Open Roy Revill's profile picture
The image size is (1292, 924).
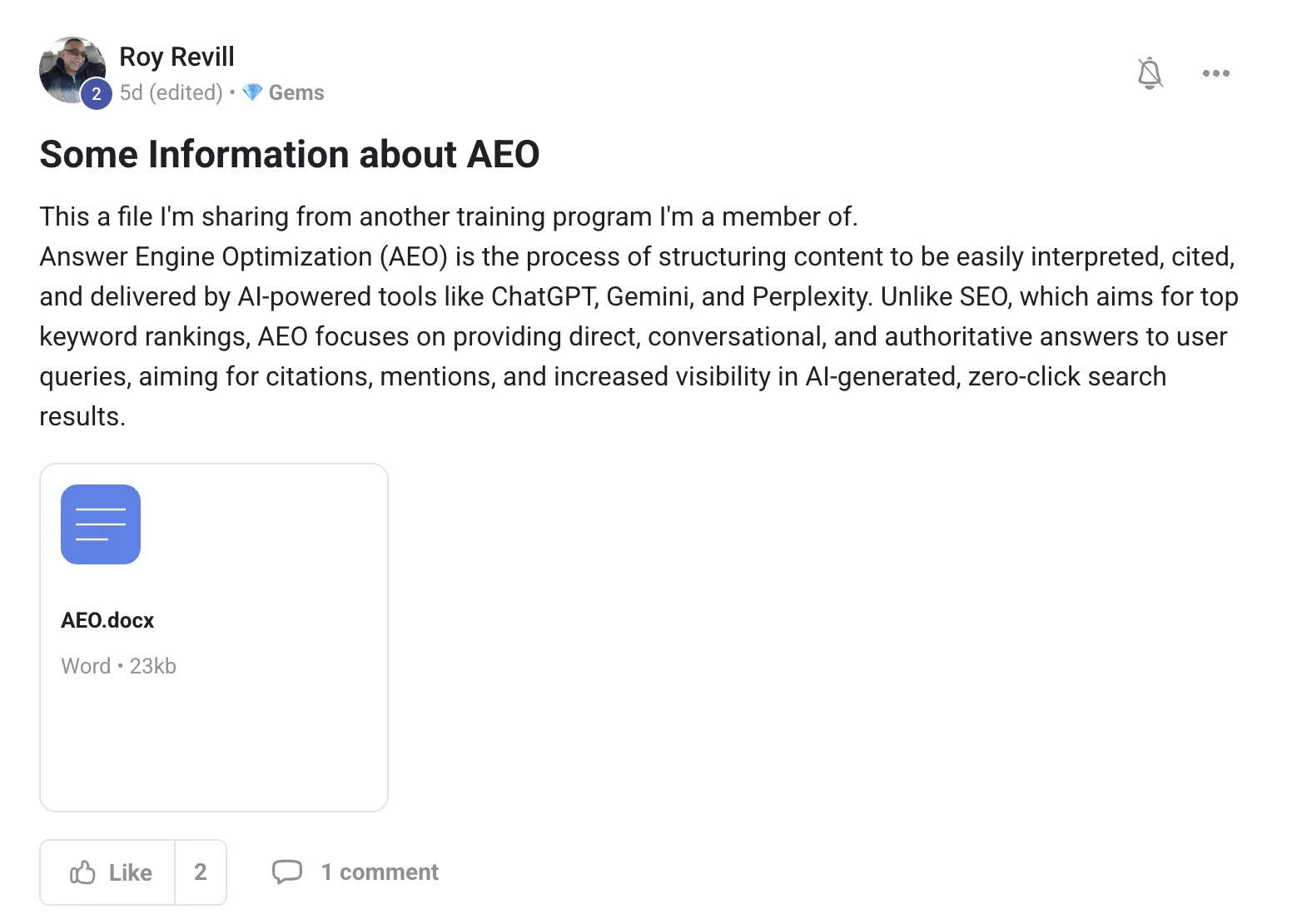point(72,70)
